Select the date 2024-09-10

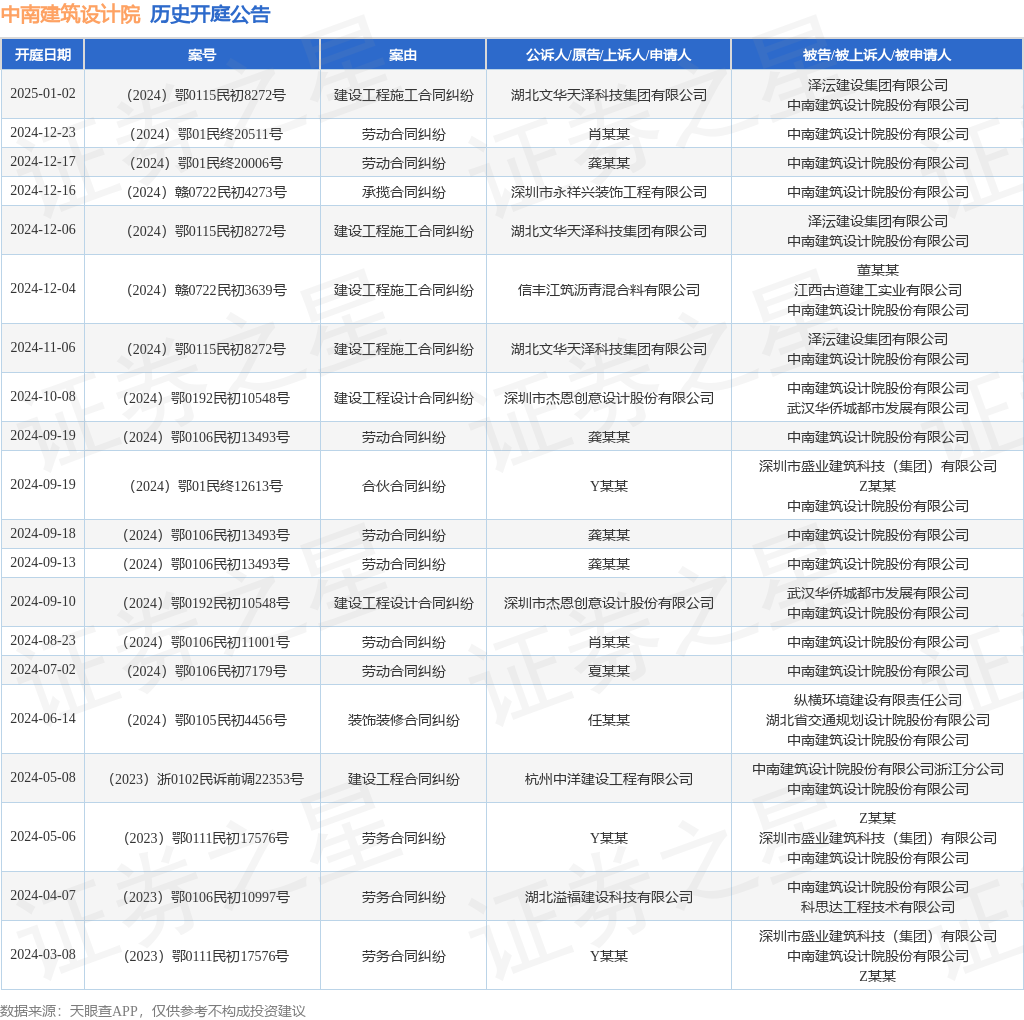point(42,601)
